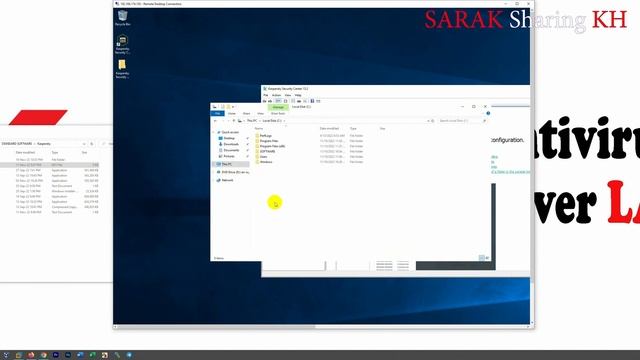Go up one folder level
The height and width of the screenshot is (360, 640).
click(x=233, y=121)
